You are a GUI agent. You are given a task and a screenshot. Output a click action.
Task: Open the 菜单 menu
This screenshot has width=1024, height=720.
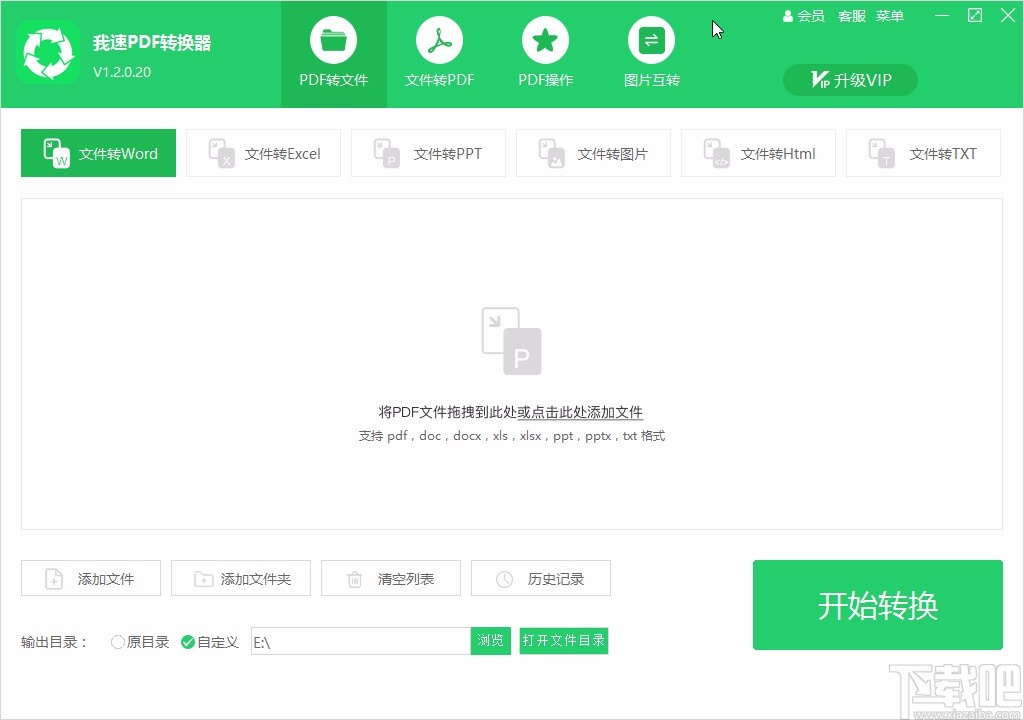click(x=889, y=16)
